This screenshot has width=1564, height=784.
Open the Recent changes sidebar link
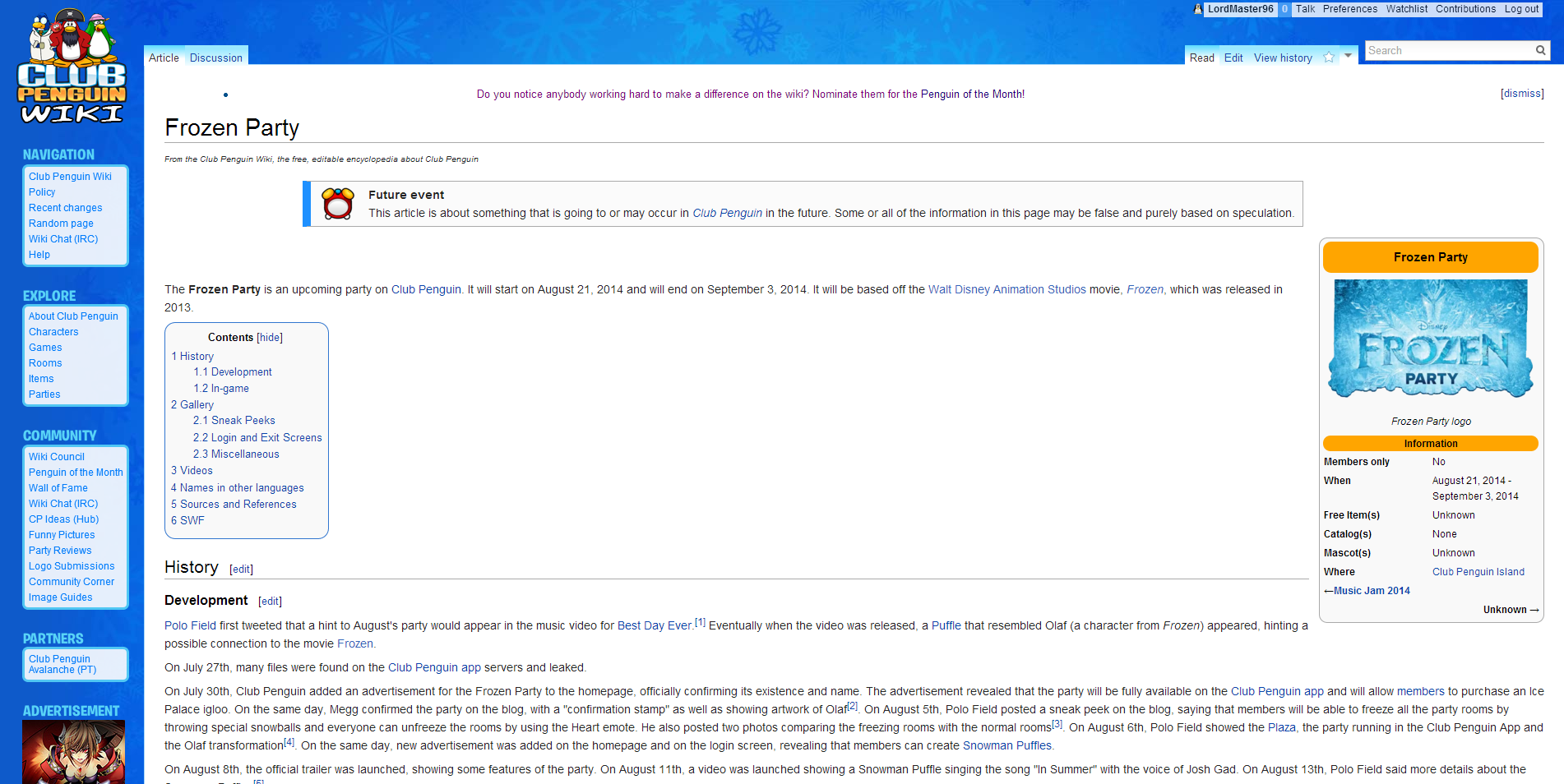66,208
